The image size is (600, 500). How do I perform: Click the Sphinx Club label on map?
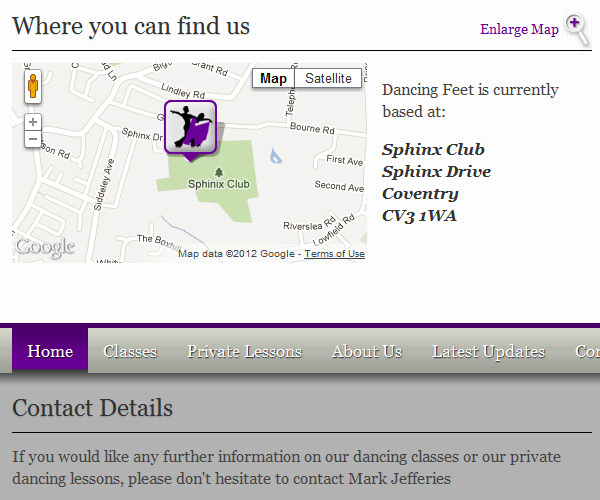coord(218,184)
